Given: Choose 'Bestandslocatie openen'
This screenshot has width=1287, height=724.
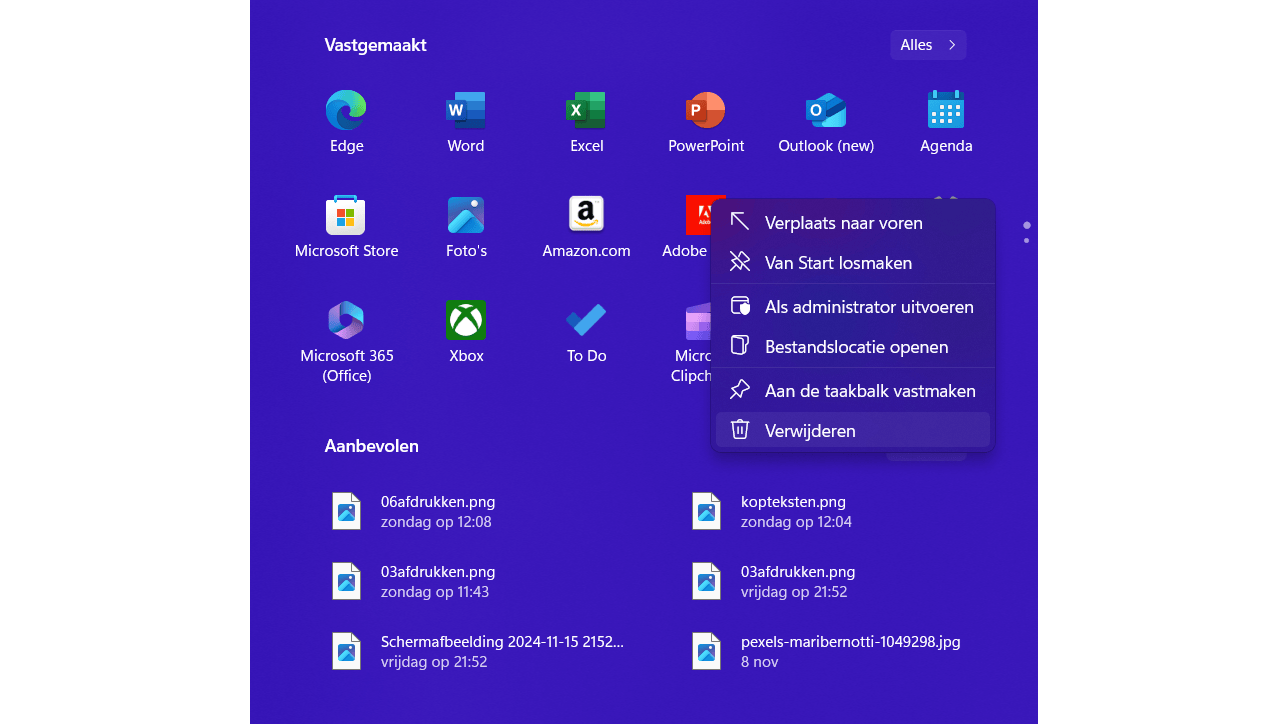Looking at the screenshot, I should (x=853, y=347).
